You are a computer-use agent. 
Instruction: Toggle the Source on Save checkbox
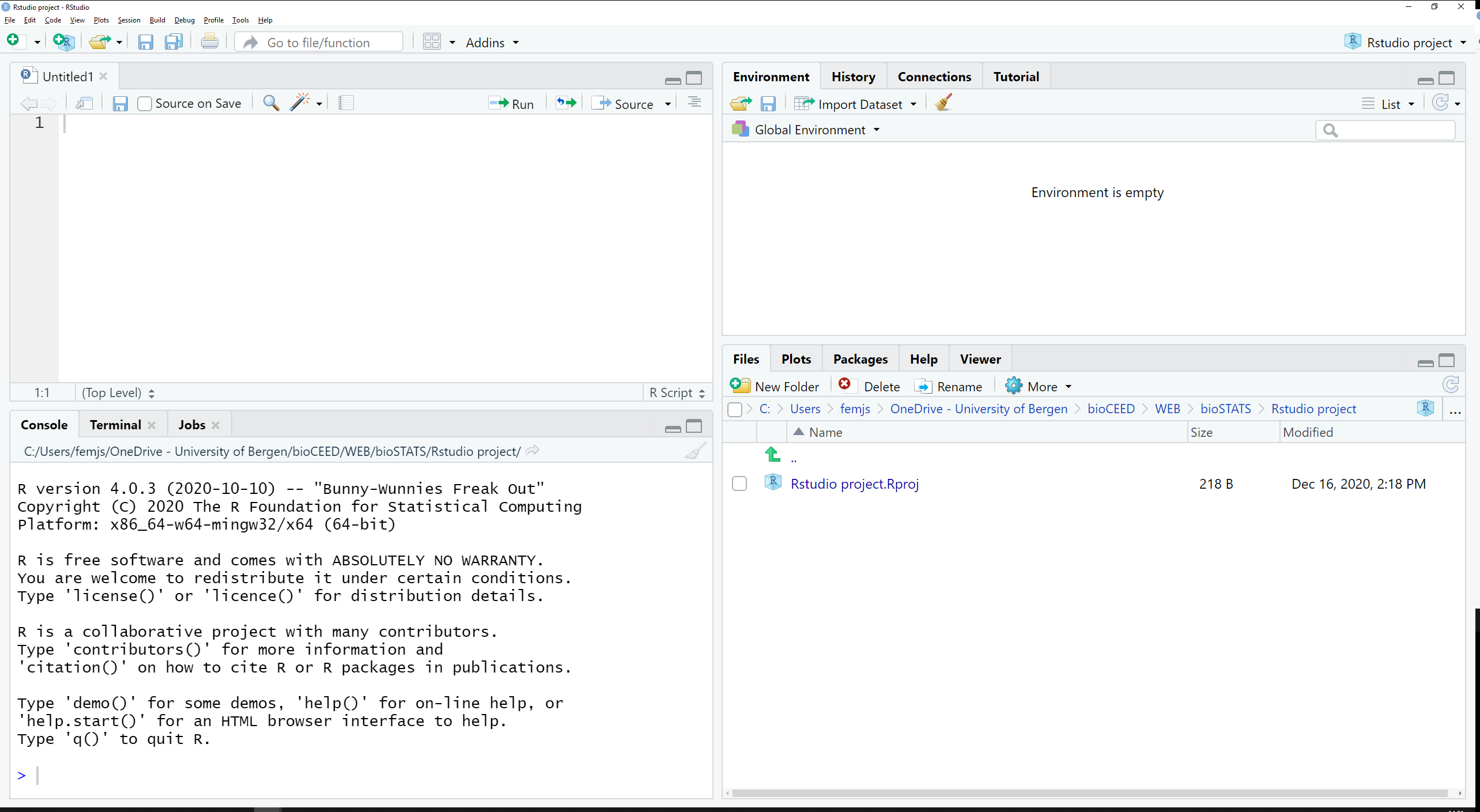(144, 103)
